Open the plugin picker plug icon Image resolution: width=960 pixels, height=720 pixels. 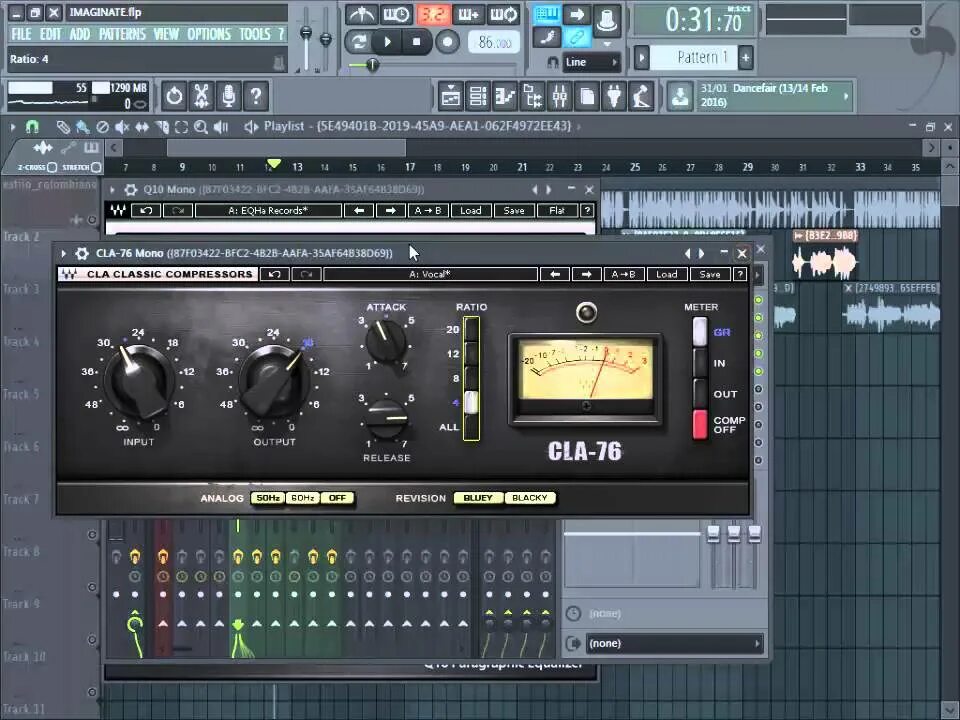tap(614, 96)
